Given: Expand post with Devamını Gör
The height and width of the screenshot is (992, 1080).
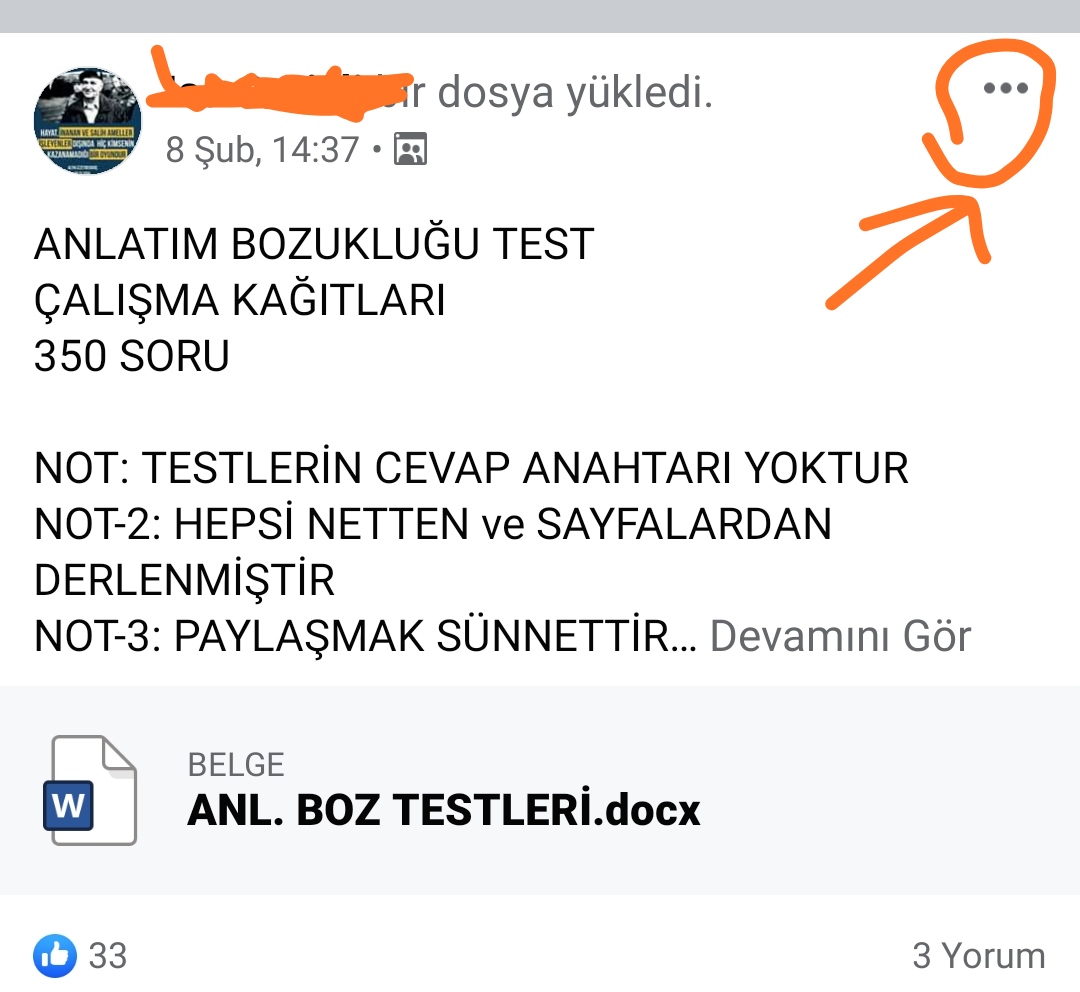Looking at the screenshot, I should 840,636.
